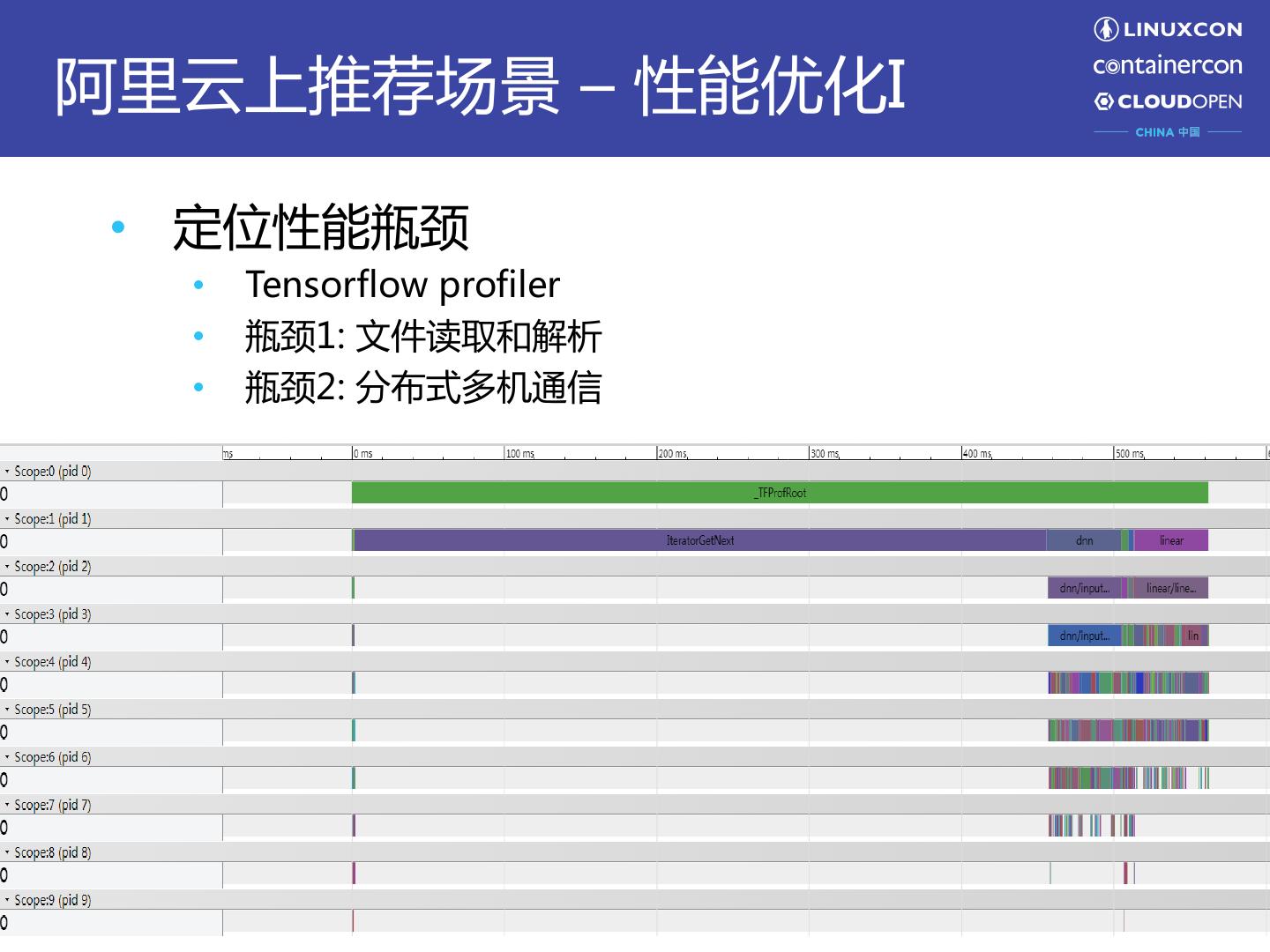Select the green _TFProfRoot trace bar

pos(780,493)
